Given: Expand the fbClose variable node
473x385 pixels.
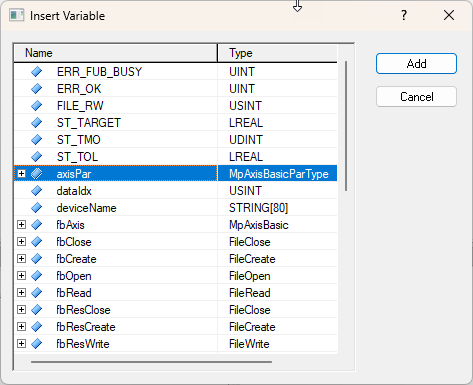Looking at the screenshot, I should [x=21, y=242].
